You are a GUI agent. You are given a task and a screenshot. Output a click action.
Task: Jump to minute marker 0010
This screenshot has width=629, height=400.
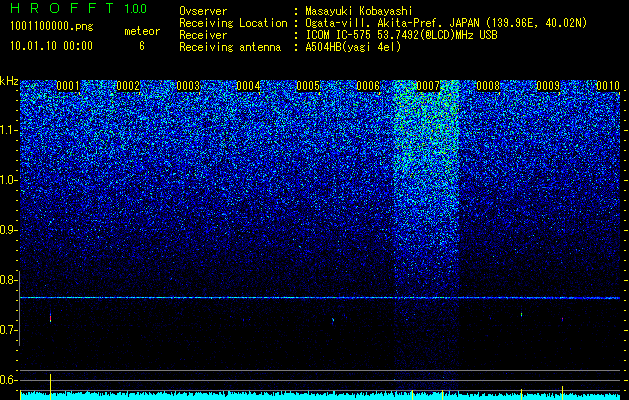click(608, 86)
